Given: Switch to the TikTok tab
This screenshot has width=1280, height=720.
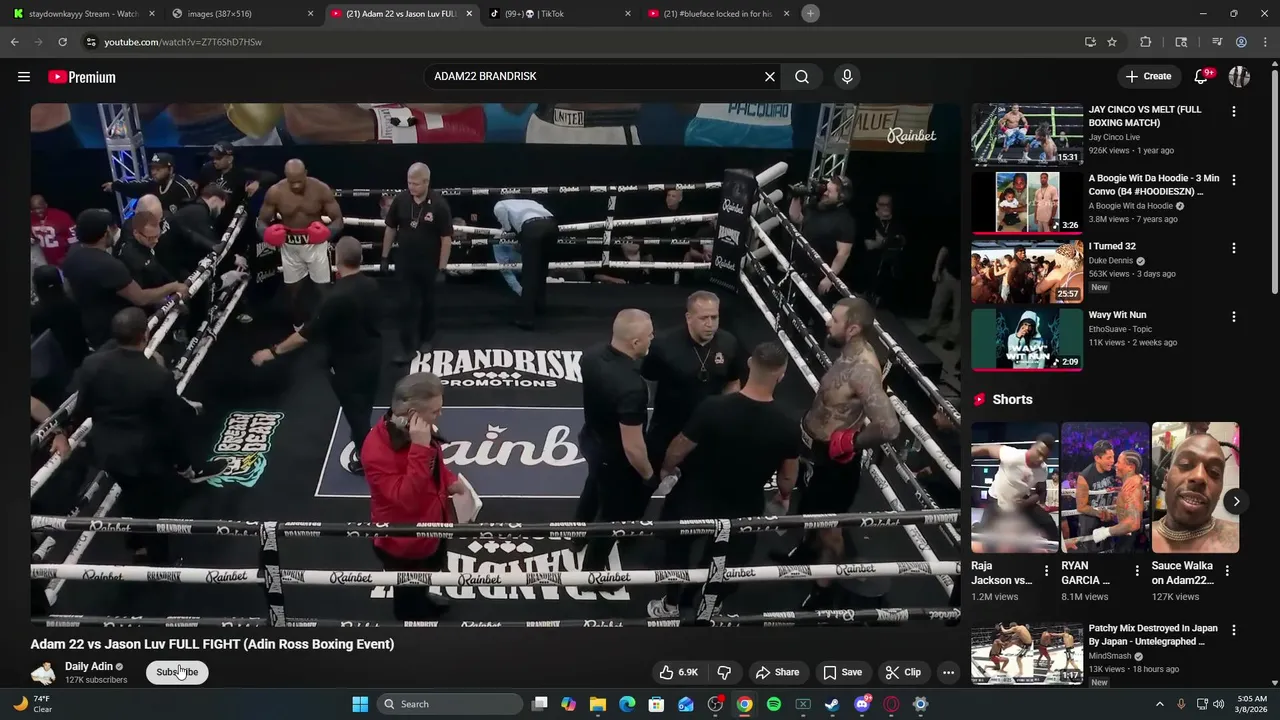Looking at the screenshot, I should pos(560,14).
